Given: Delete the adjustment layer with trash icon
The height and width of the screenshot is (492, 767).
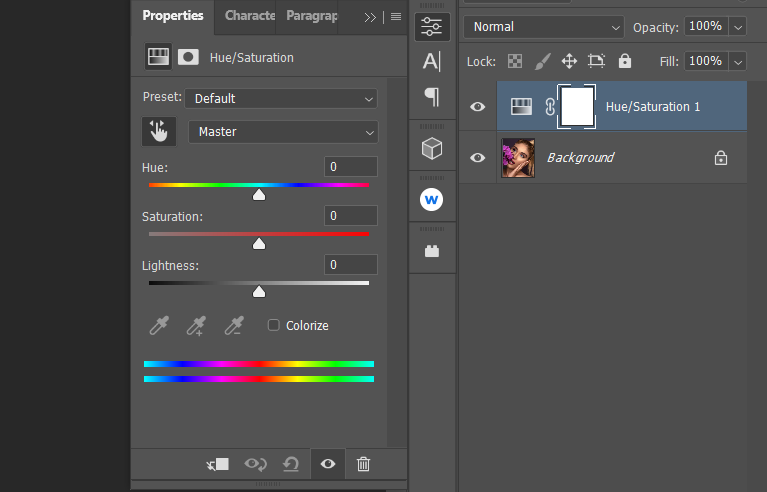Looking at the screenshot, I should (x=364, y=464).
